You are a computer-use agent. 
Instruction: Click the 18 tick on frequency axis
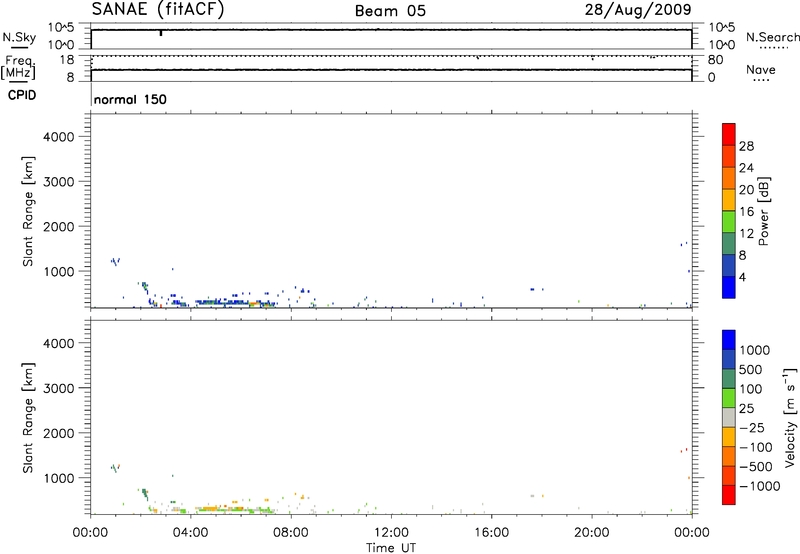pyautogui.click(x=67, y=60)
